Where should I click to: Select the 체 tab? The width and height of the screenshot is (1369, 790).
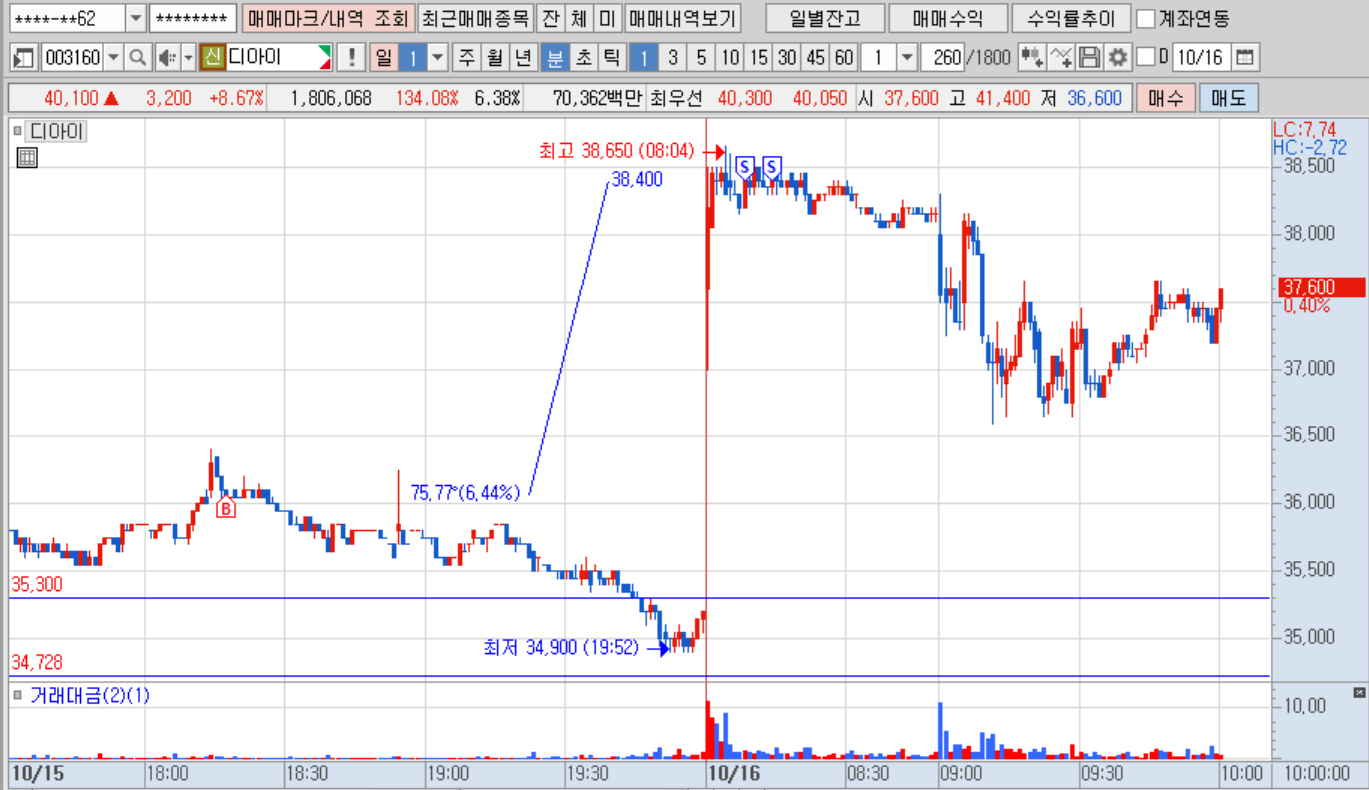(579, 18)
